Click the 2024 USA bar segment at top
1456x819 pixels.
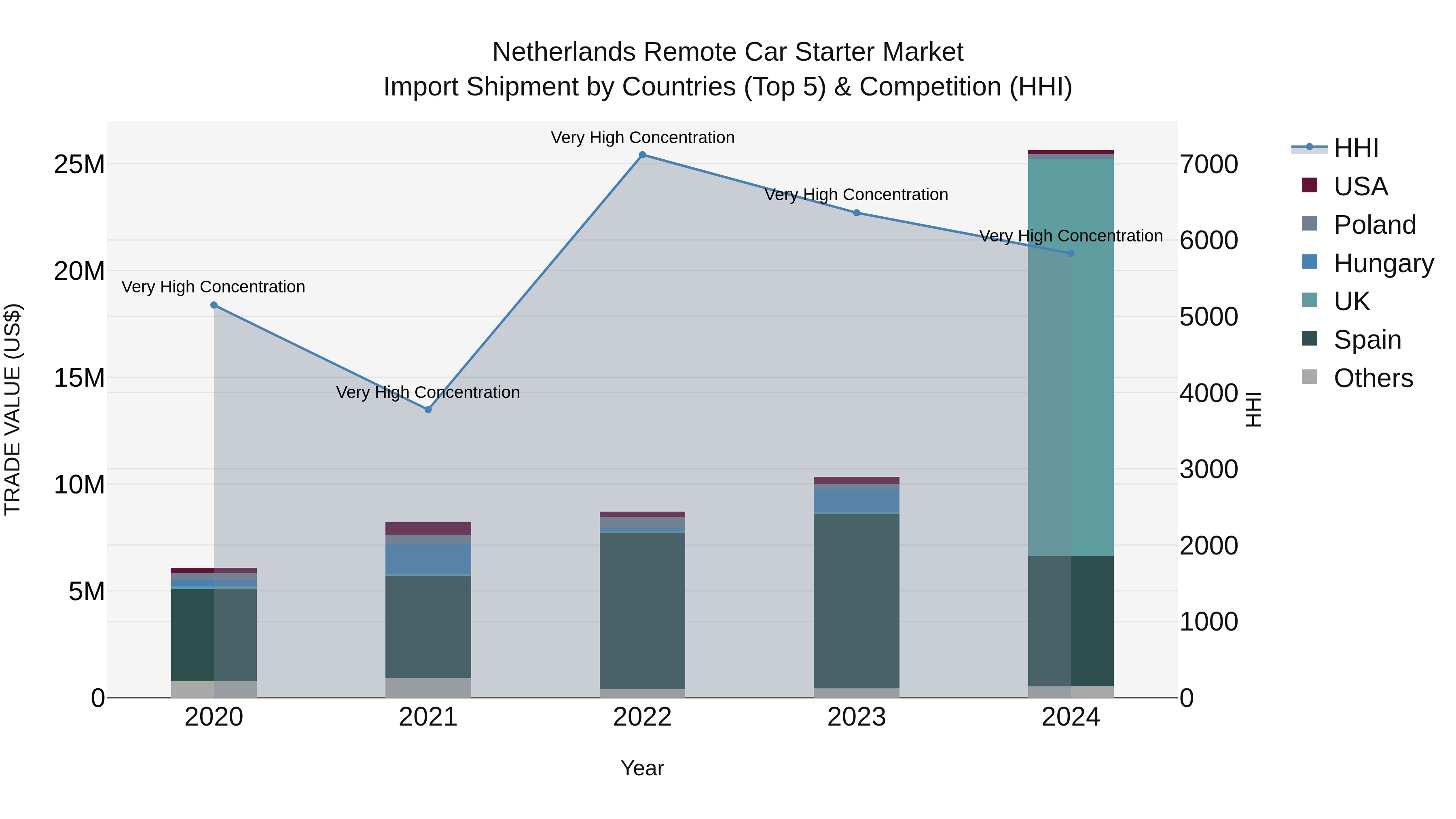1071,152
